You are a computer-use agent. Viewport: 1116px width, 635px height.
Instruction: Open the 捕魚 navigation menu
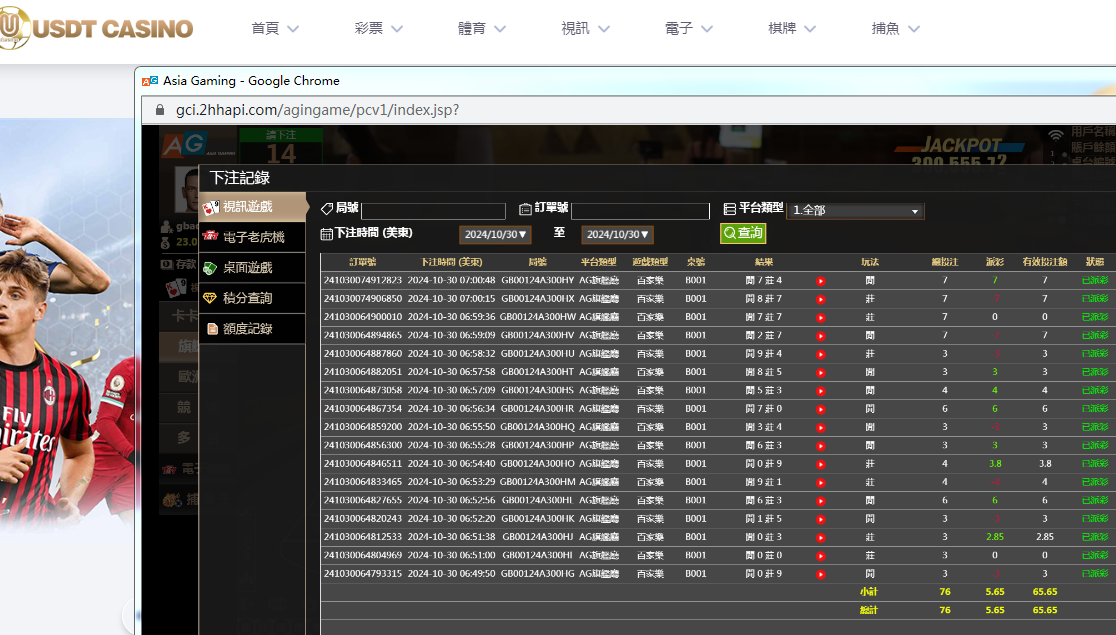pos(895,29)
